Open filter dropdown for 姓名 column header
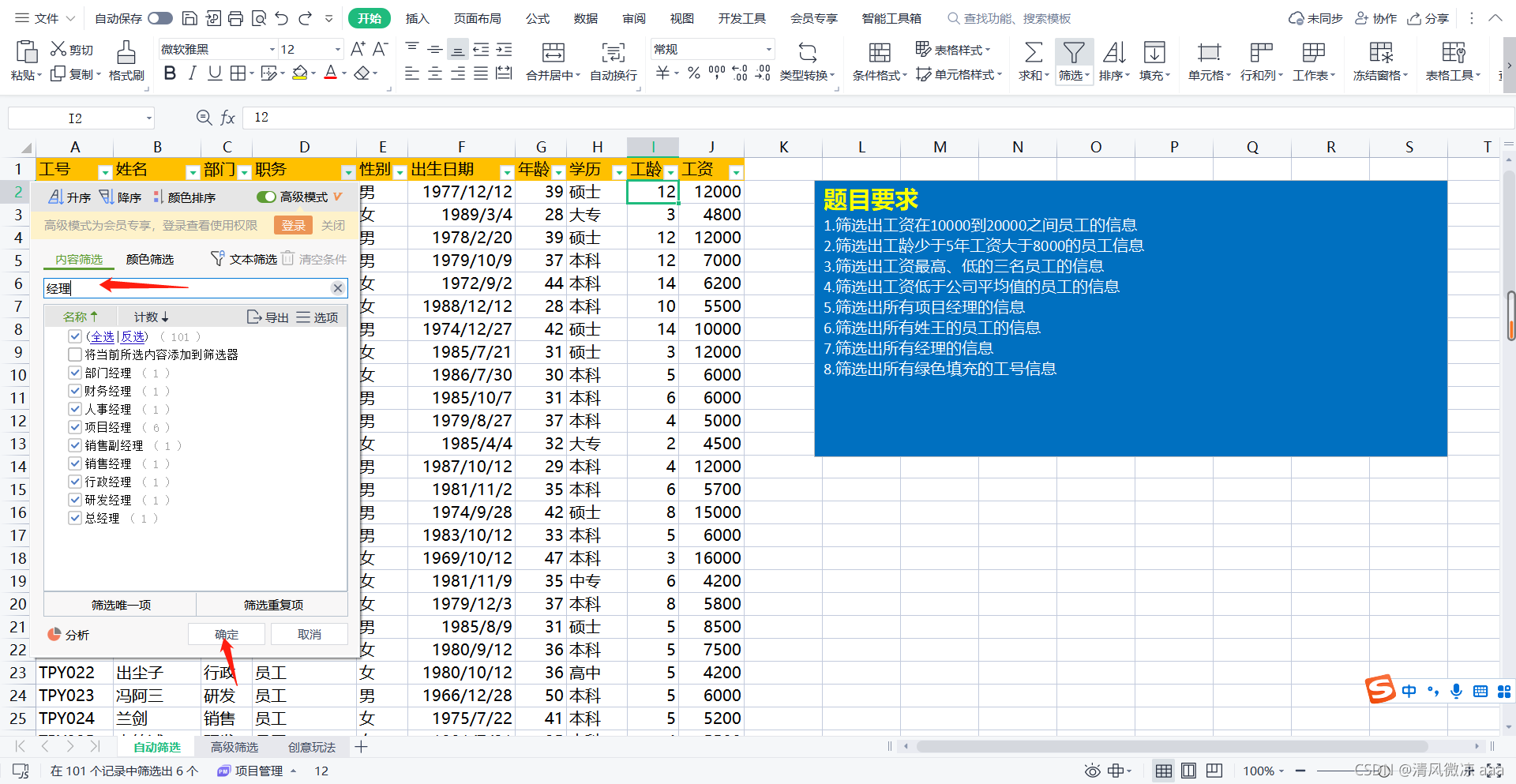The height and width of the screenshot is (784, 1516). 192,172
